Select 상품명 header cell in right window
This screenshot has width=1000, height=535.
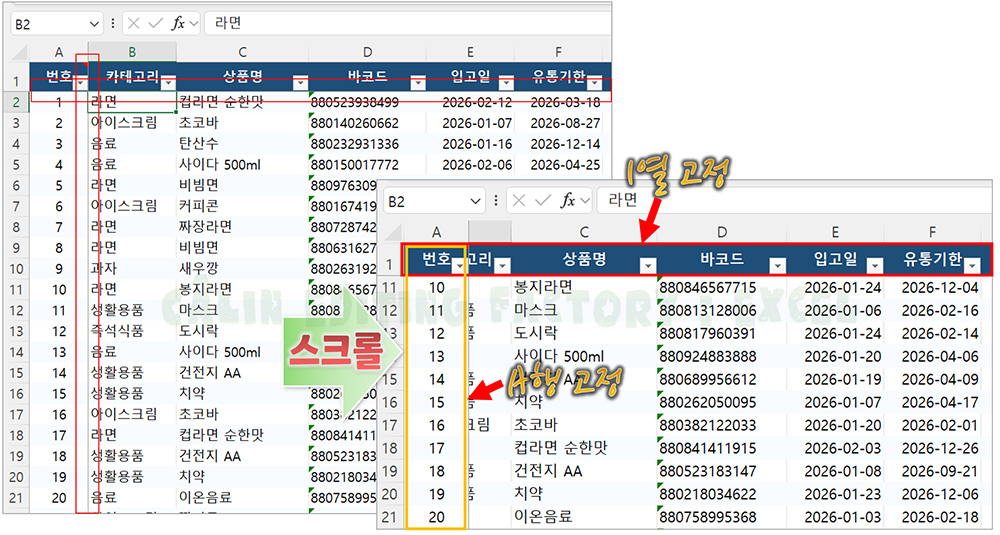point(584,260)
